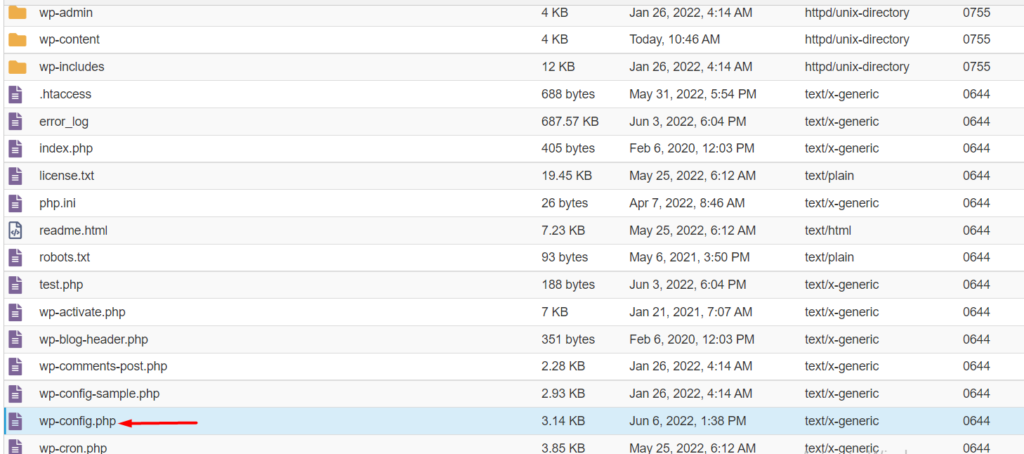Screen dimensions: 1024x454
Task: Select the wp-config-sample.php file name
Action: (99, 393)
